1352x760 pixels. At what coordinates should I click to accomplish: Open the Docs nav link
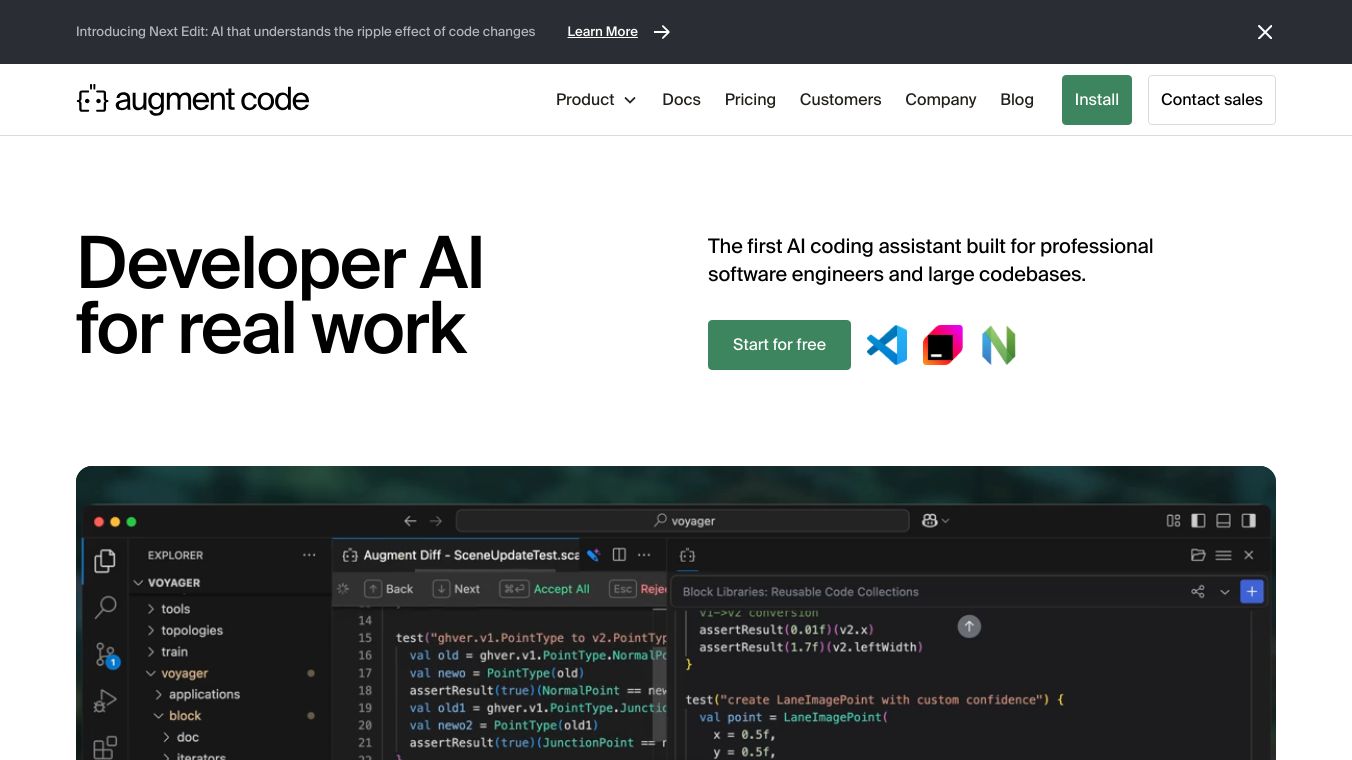(x=681, y=100)
